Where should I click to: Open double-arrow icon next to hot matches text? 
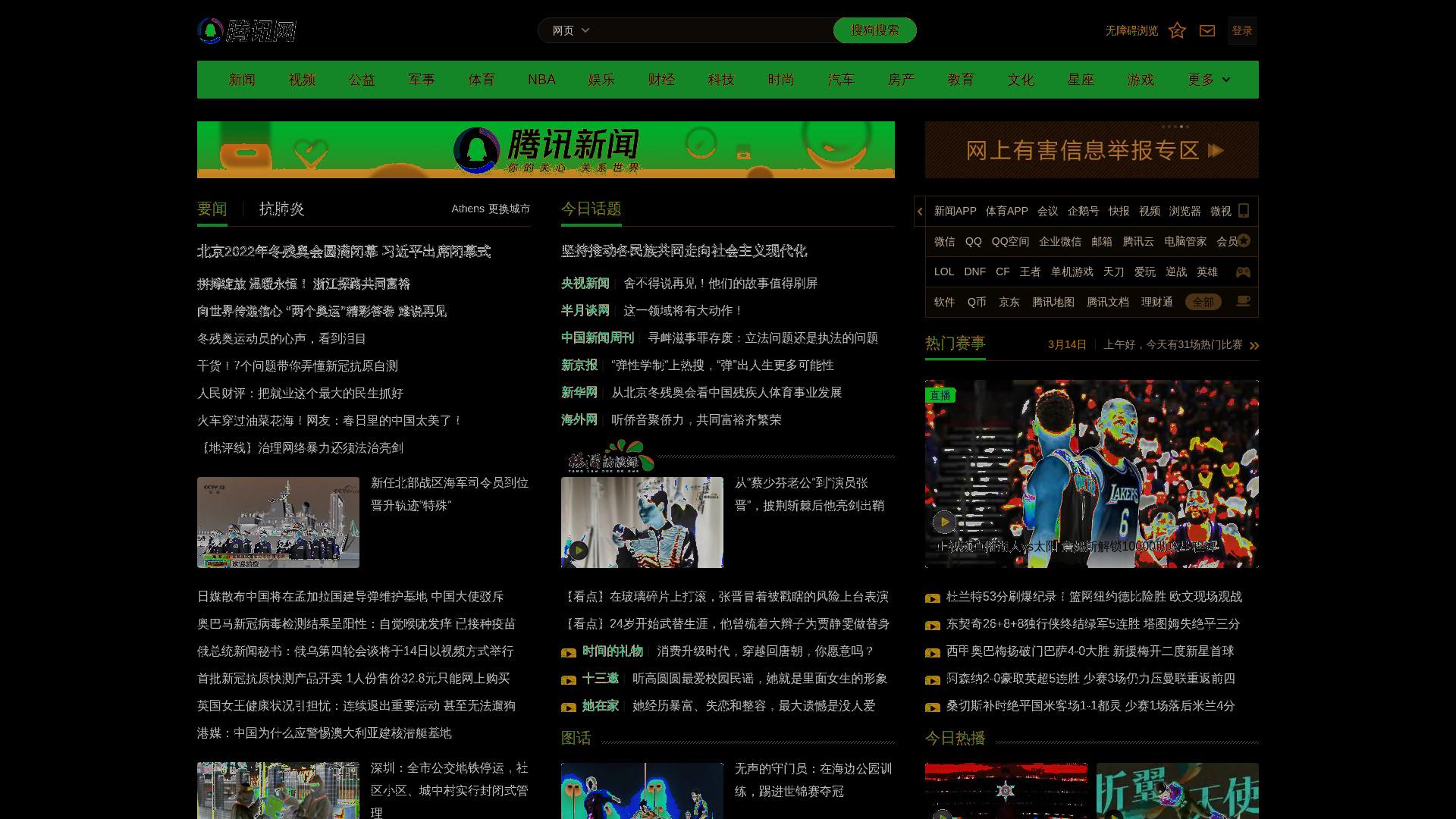1254,346
